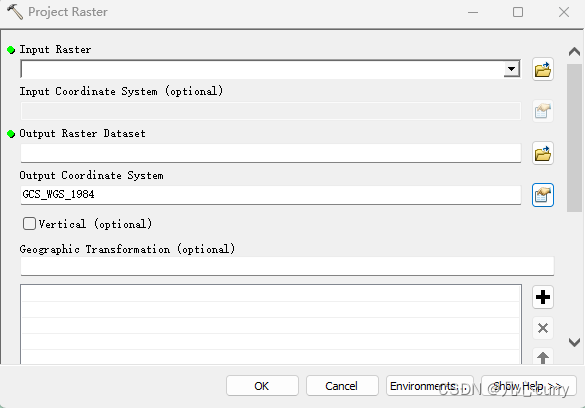Screen dimensions: 585x408
Task: Open the Output Coordinate System properties
Action: 543,195
